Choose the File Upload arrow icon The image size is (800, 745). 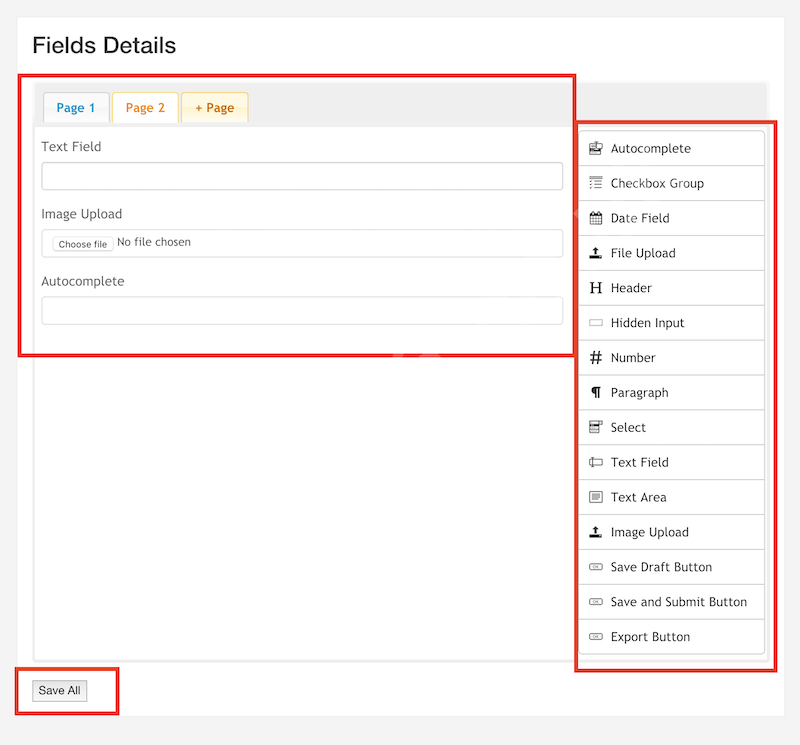(595, 253)
